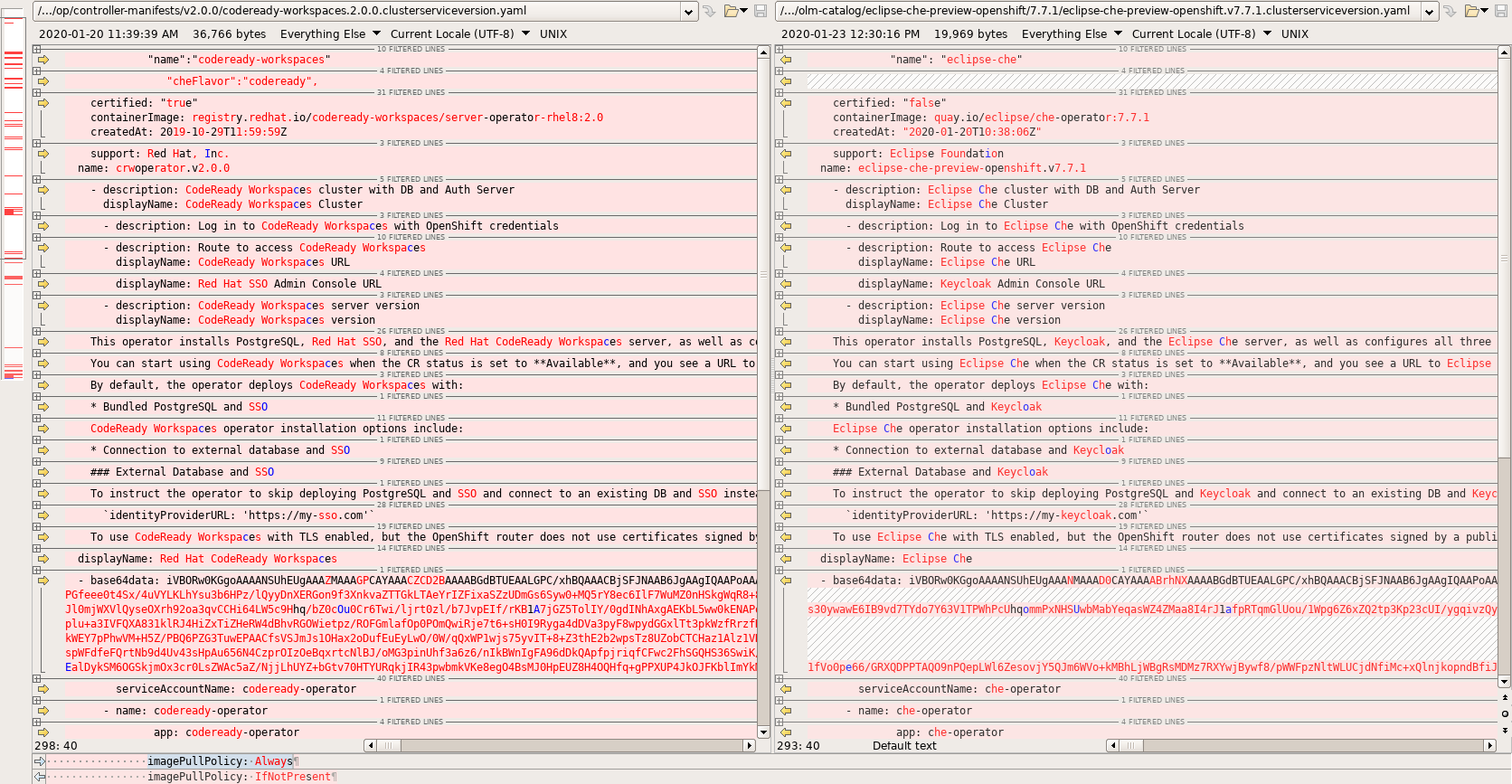
Task: Click arrow beside left serviceAccountName: codeready-operator line
Action: tap(43, 689)
